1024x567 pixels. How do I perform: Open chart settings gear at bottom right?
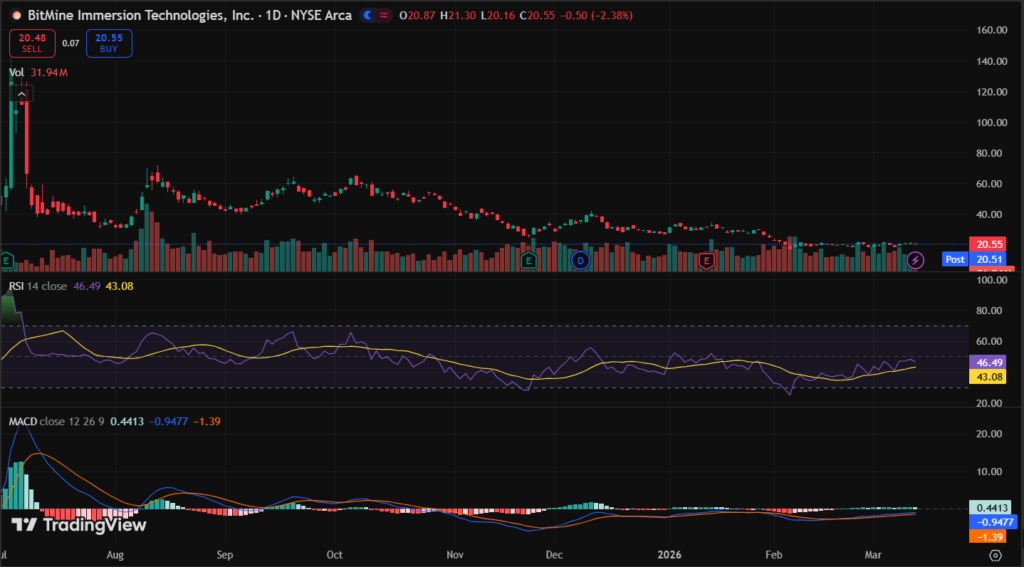coord(996,554)
